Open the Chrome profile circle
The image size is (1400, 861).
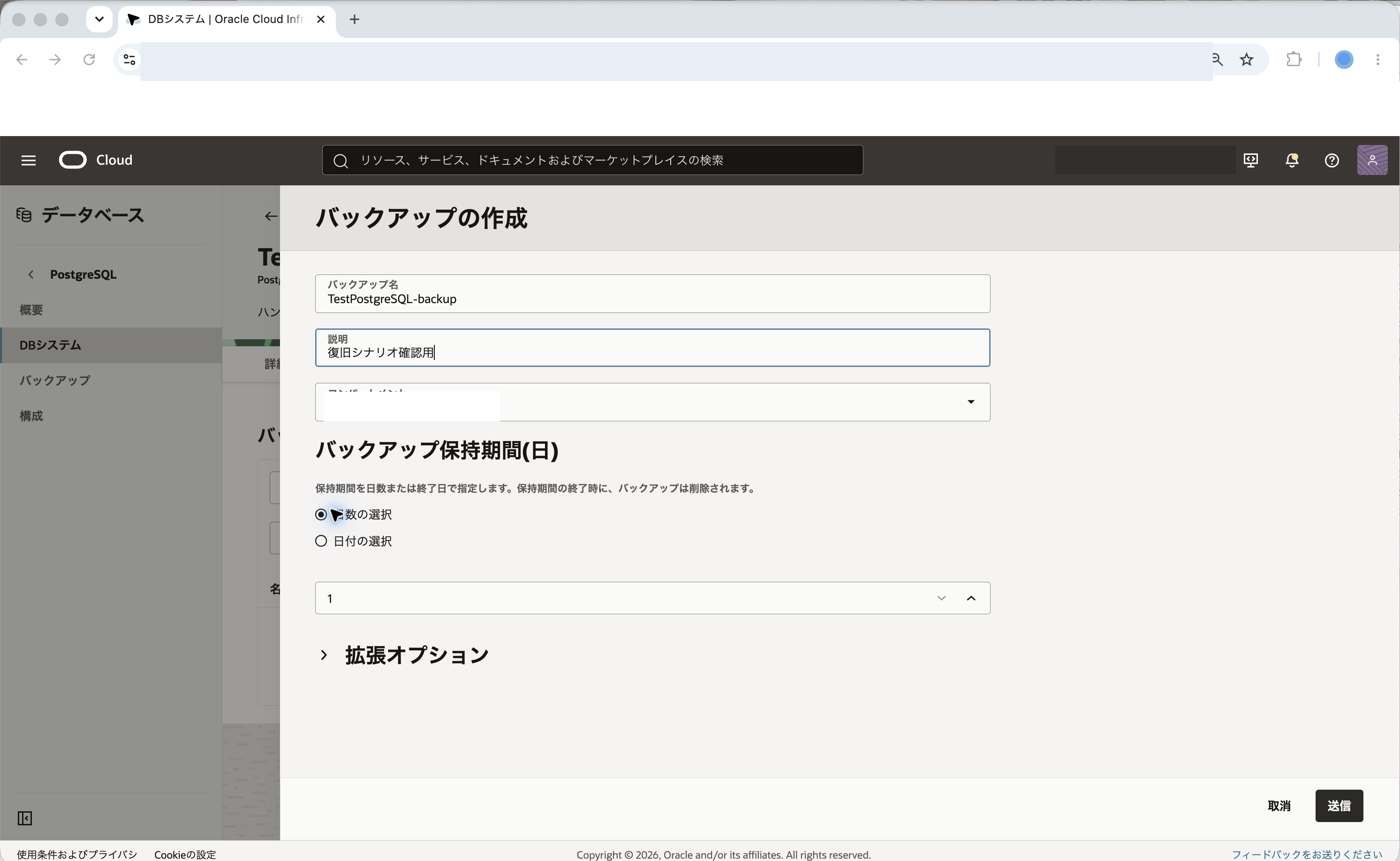point(1344,59)
